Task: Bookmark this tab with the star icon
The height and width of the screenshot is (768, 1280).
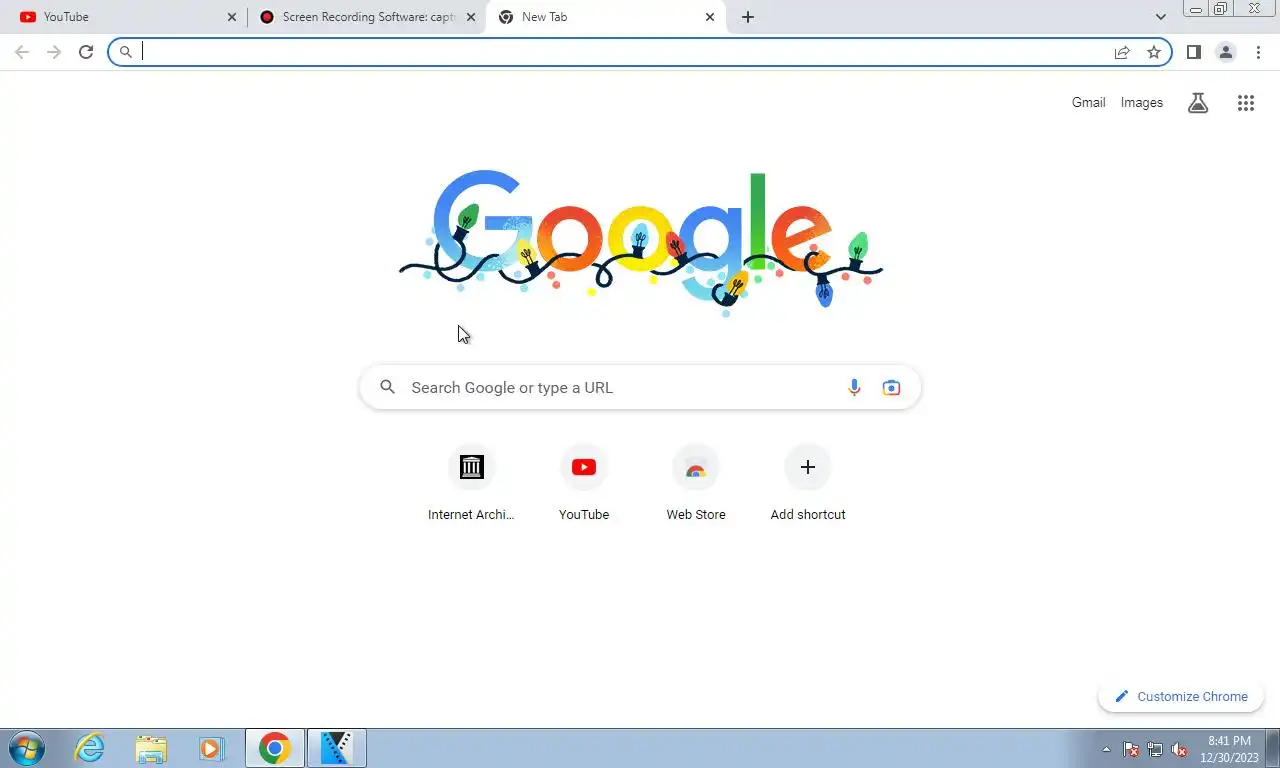Action: tap(1154, 52)
